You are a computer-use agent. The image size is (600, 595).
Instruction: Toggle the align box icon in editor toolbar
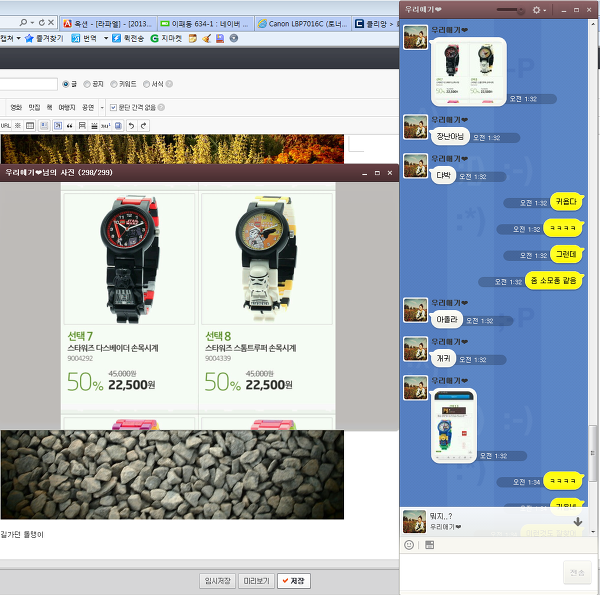[x=44, y=126]
